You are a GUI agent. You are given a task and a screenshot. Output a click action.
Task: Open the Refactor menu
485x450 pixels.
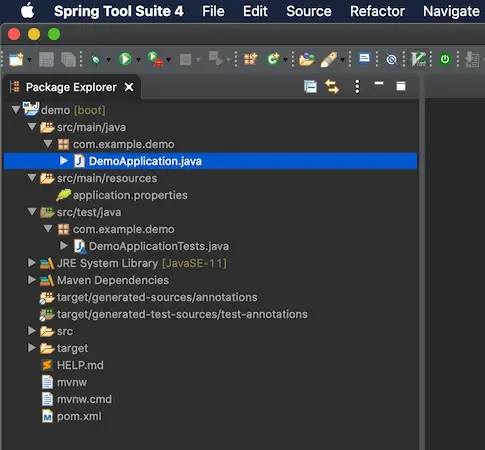tap(377, 11)
